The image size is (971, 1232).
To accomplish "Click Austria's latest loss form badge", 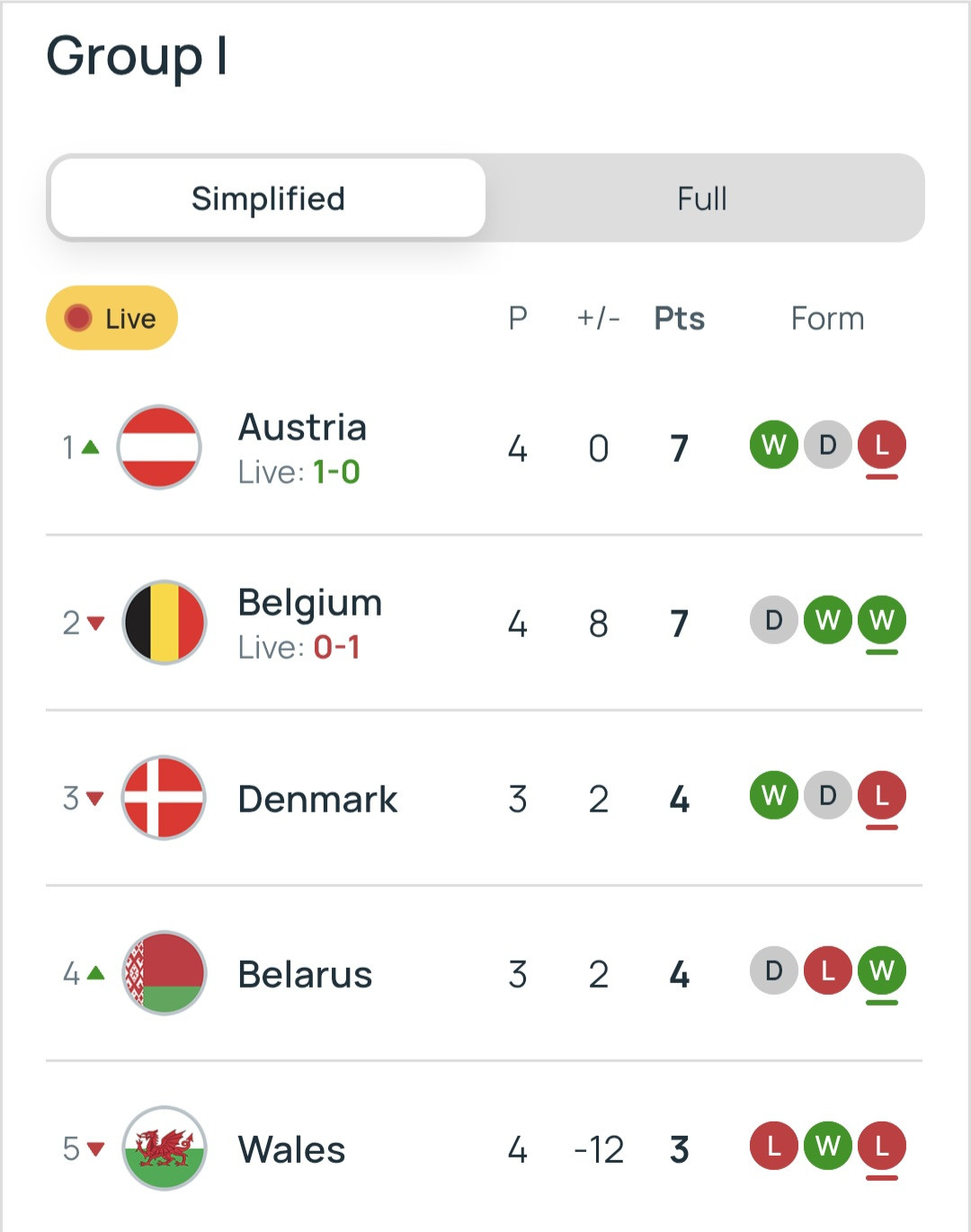I will 881,445.
